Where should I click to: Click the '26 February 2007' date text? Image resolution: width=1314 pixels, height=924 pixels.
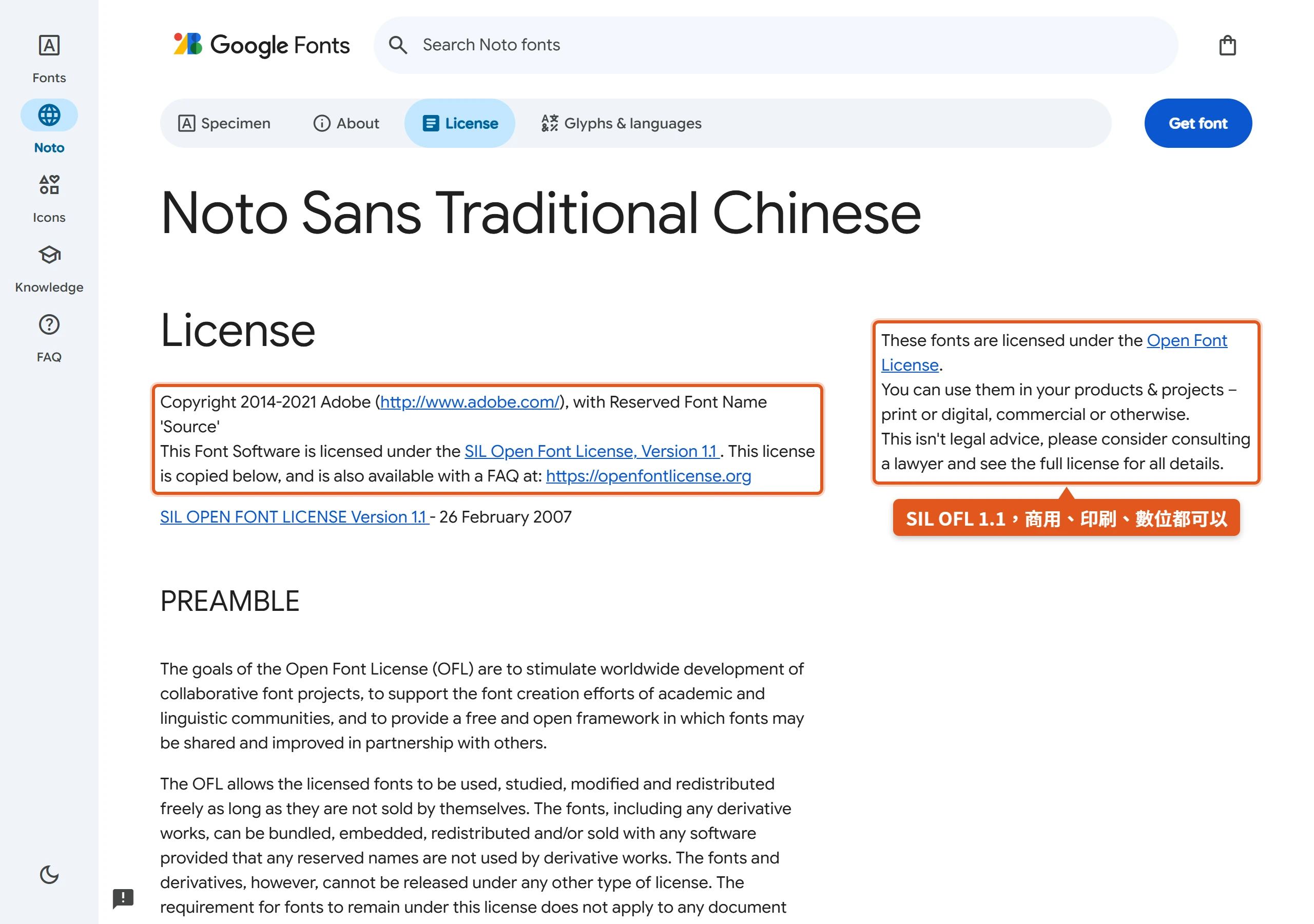tap(505, 517)
